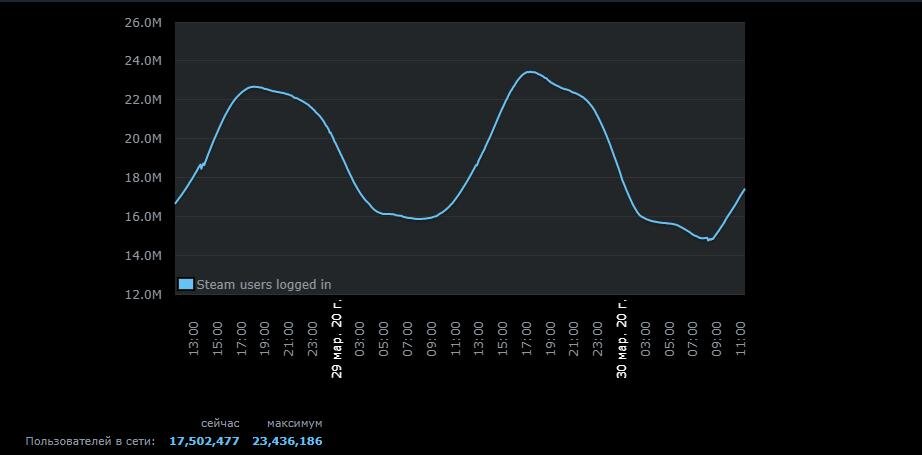Screen dimensions: 922x455
Task: Click the peak users value 23,436,186
Action: click(288, 441)
